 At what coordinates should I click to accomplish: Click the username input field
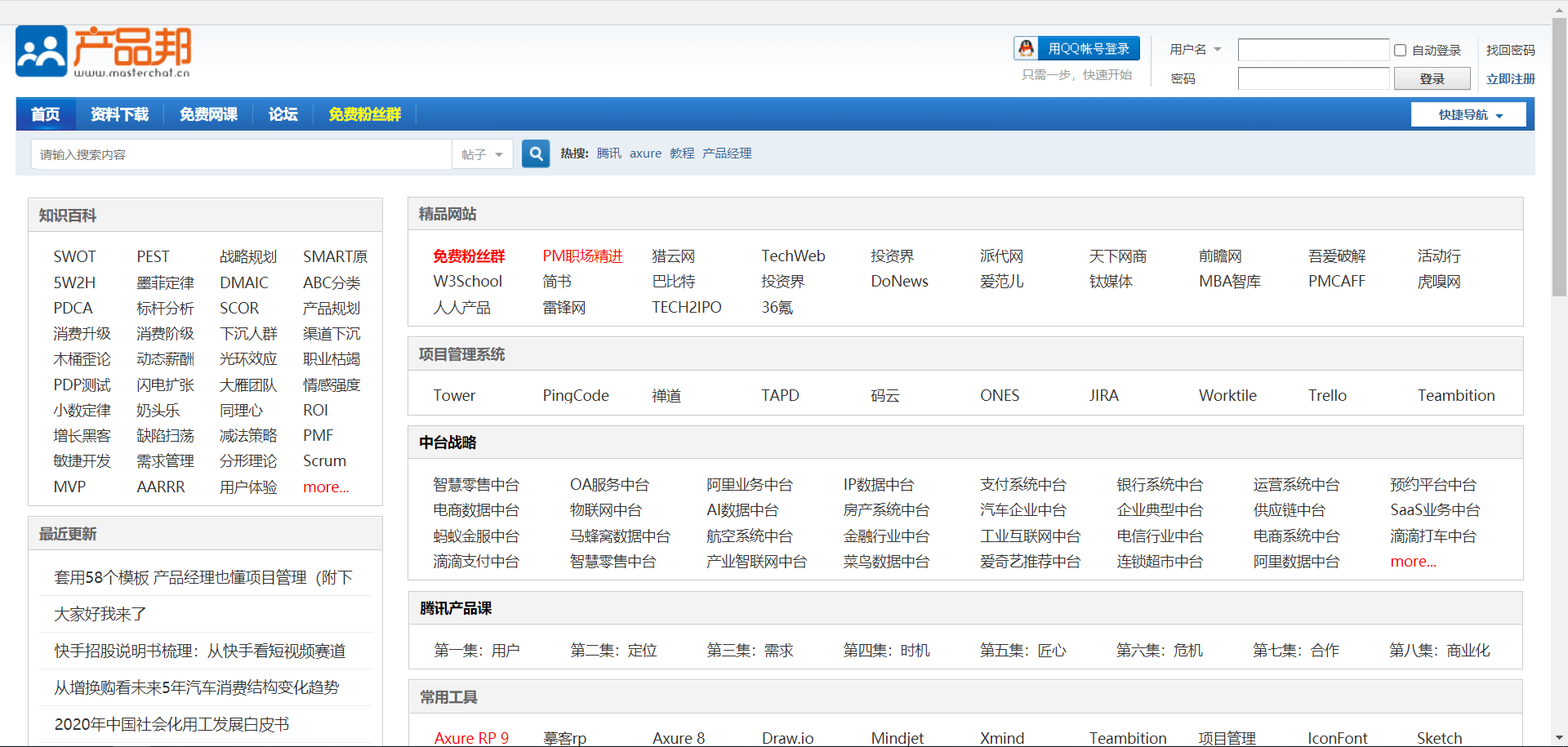click(x=1313, y=50)
